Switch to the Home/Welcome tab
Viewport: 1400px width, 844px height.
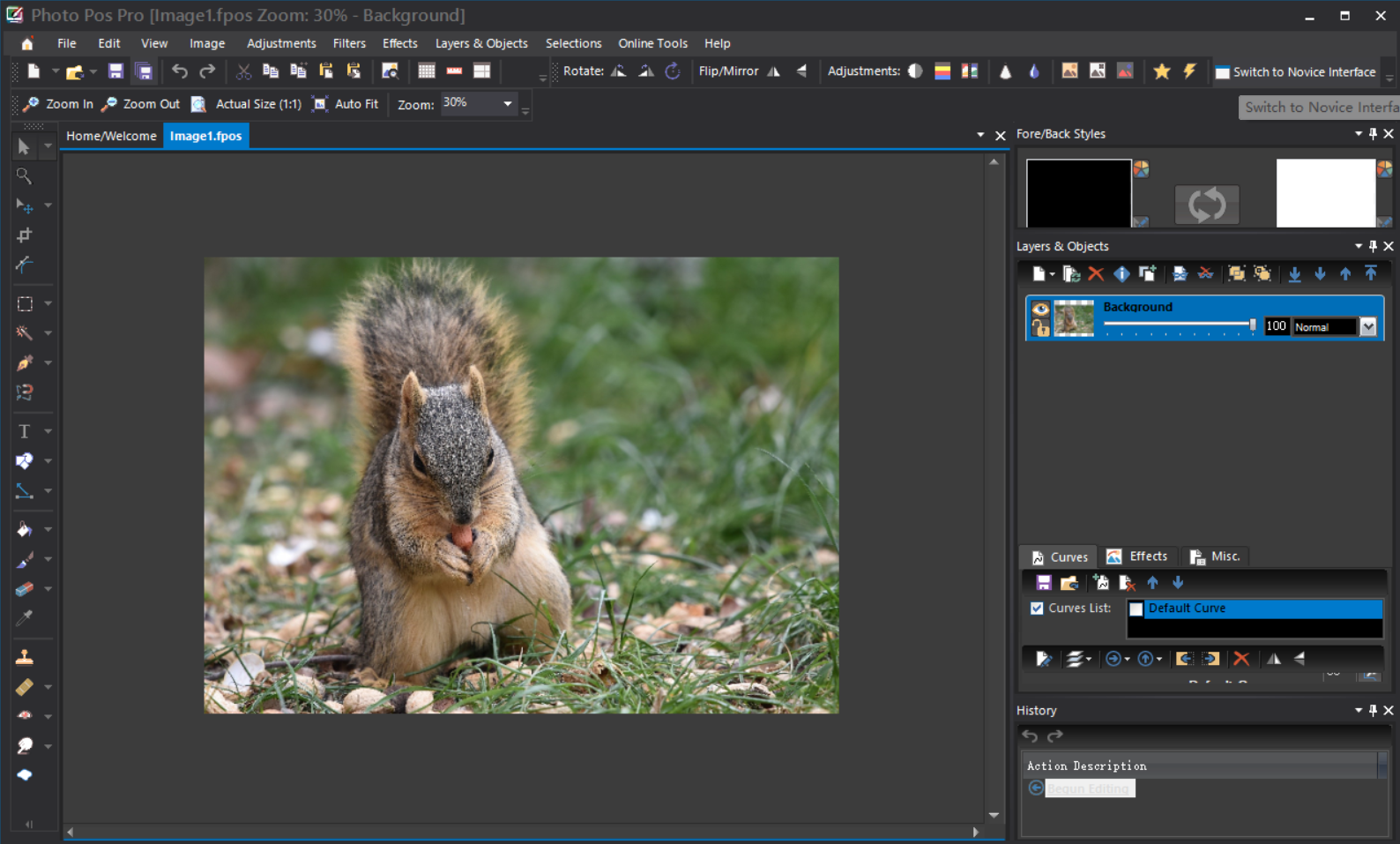click(111, 136)
